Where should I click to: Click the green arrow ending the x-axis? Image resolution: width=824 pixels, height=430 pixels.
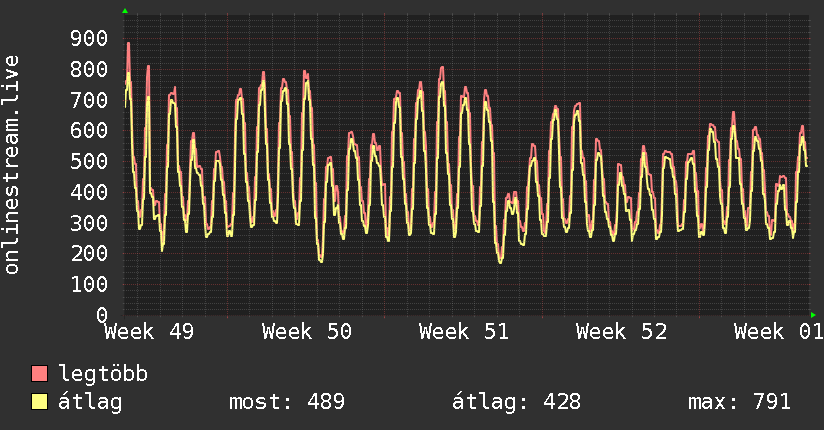click(x=813, y=315)
